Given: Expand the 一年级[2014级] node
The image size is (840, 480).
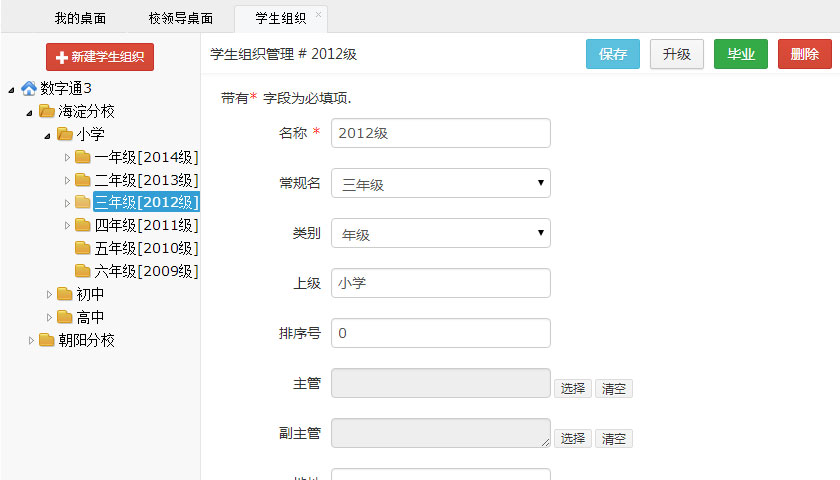Looking at the screenshot, I should coord(67,157).
